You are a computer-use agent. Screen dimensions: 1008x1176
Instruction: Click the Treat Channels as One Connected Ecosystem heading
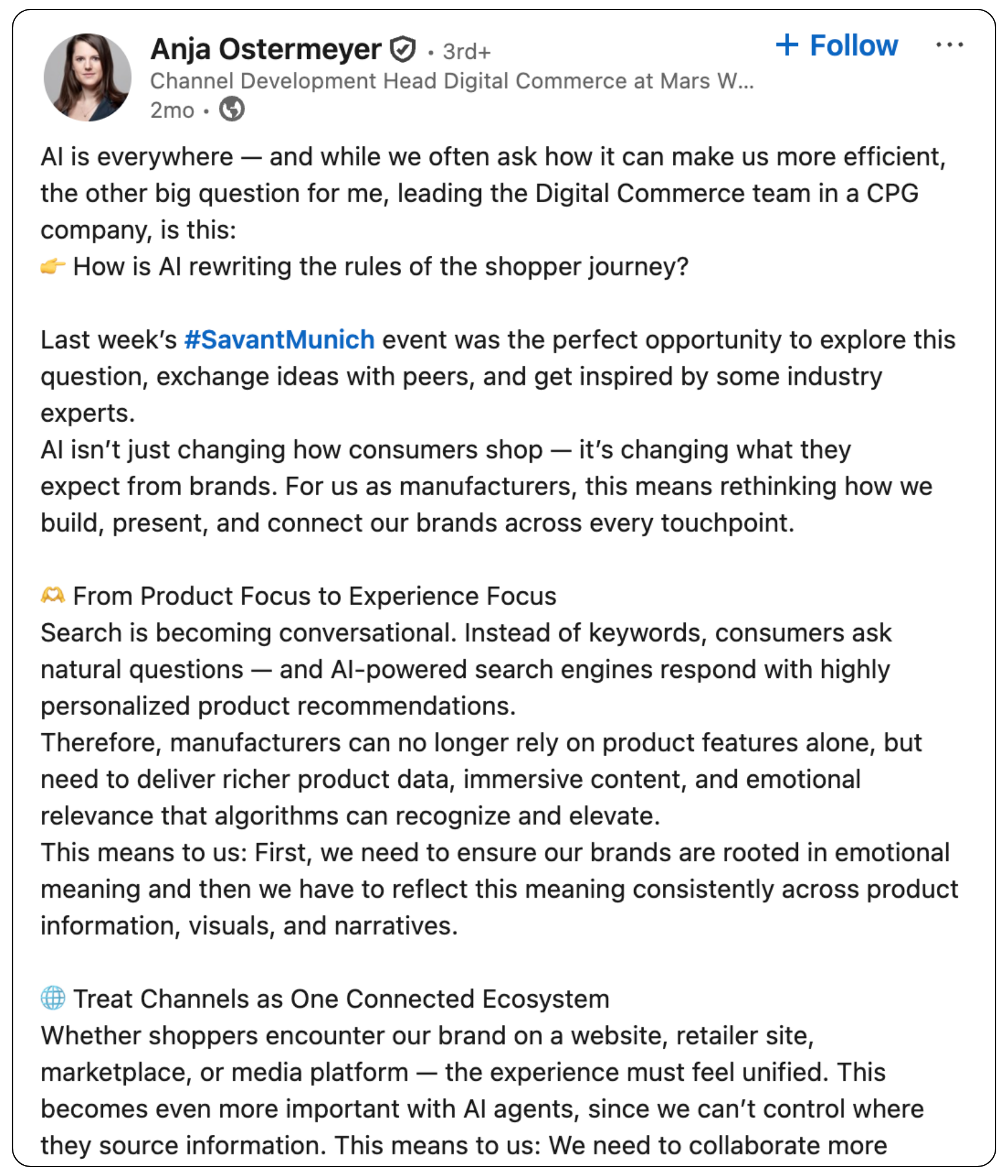341,998
